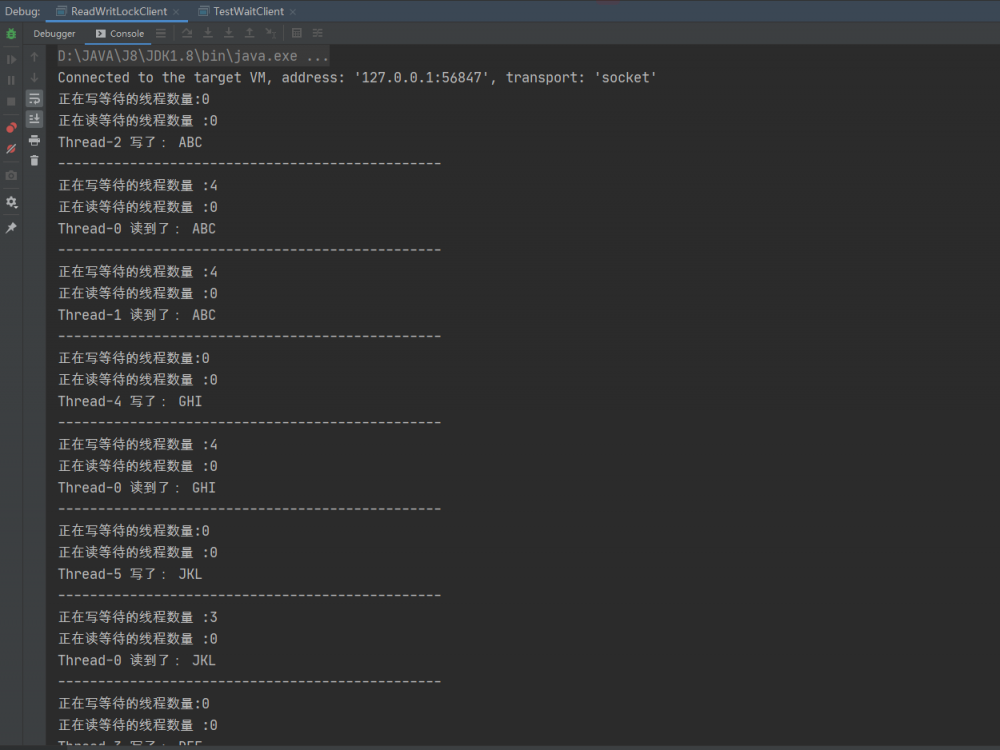
Task: Click Evaluate Expression calculator icon
Action: (x=297, y=33)
